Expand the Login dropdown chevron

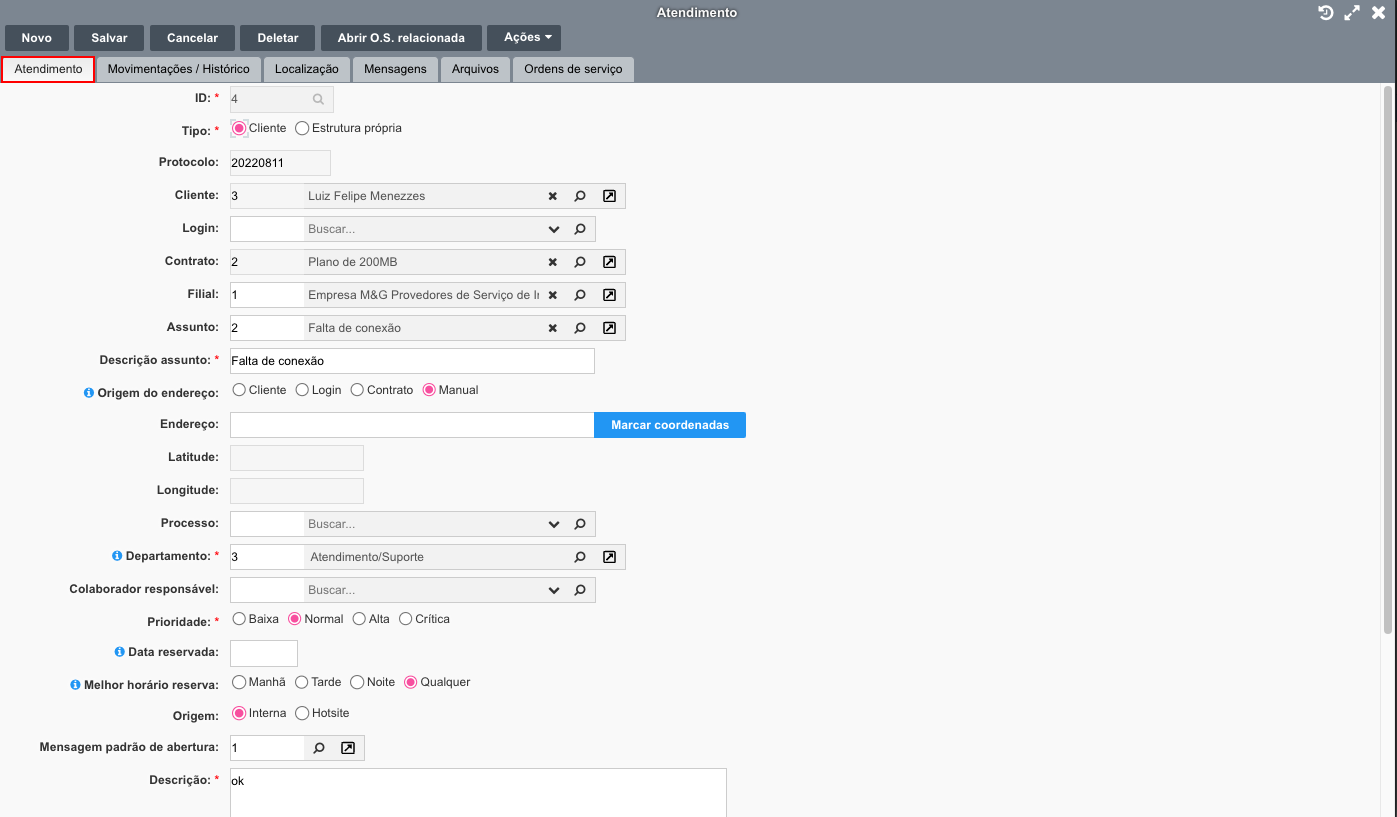pyautogui.click(x=554, y=229)
